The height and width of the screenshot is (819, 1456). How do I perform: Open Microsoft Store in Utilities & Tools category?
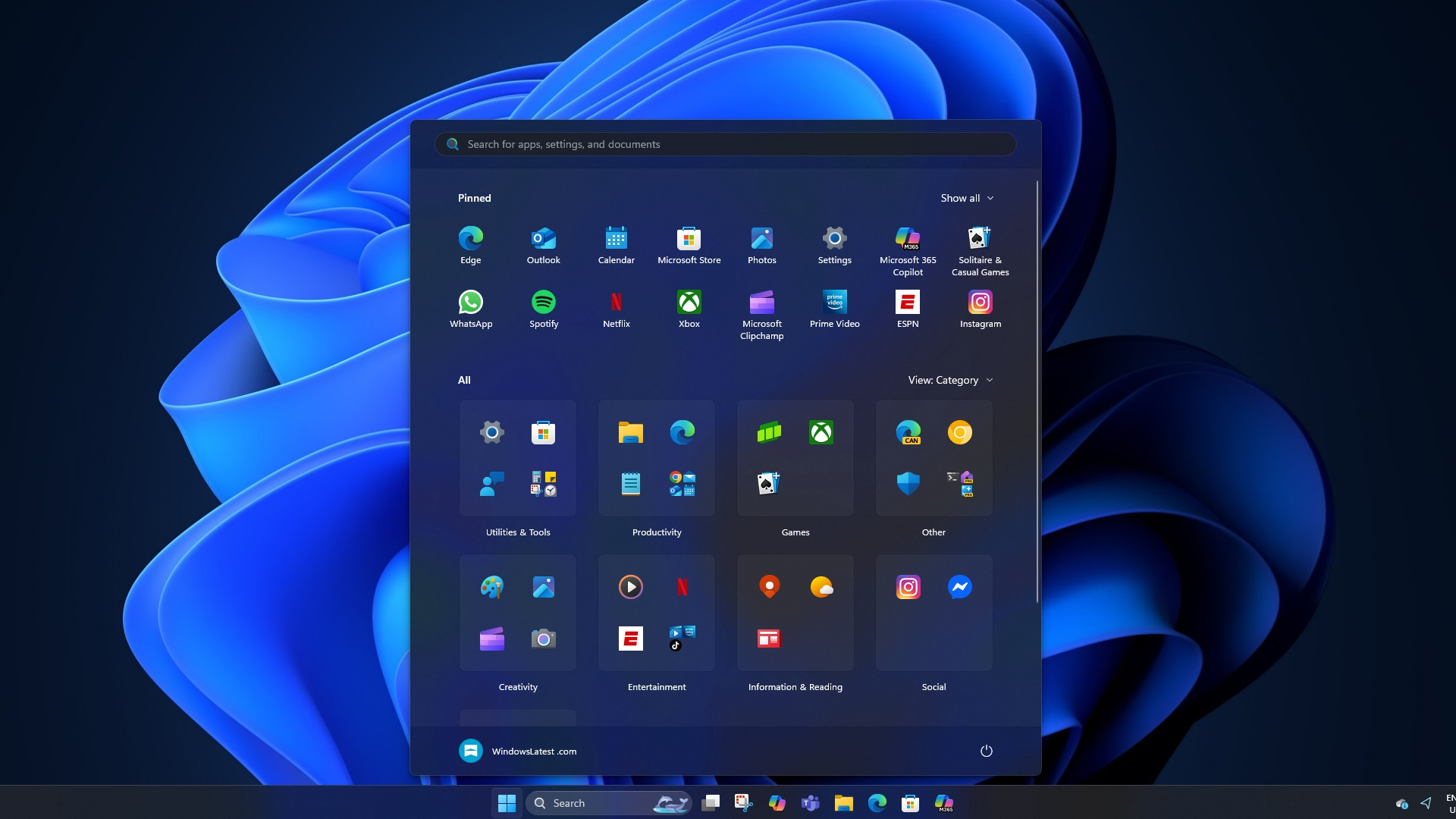[543, 432]
